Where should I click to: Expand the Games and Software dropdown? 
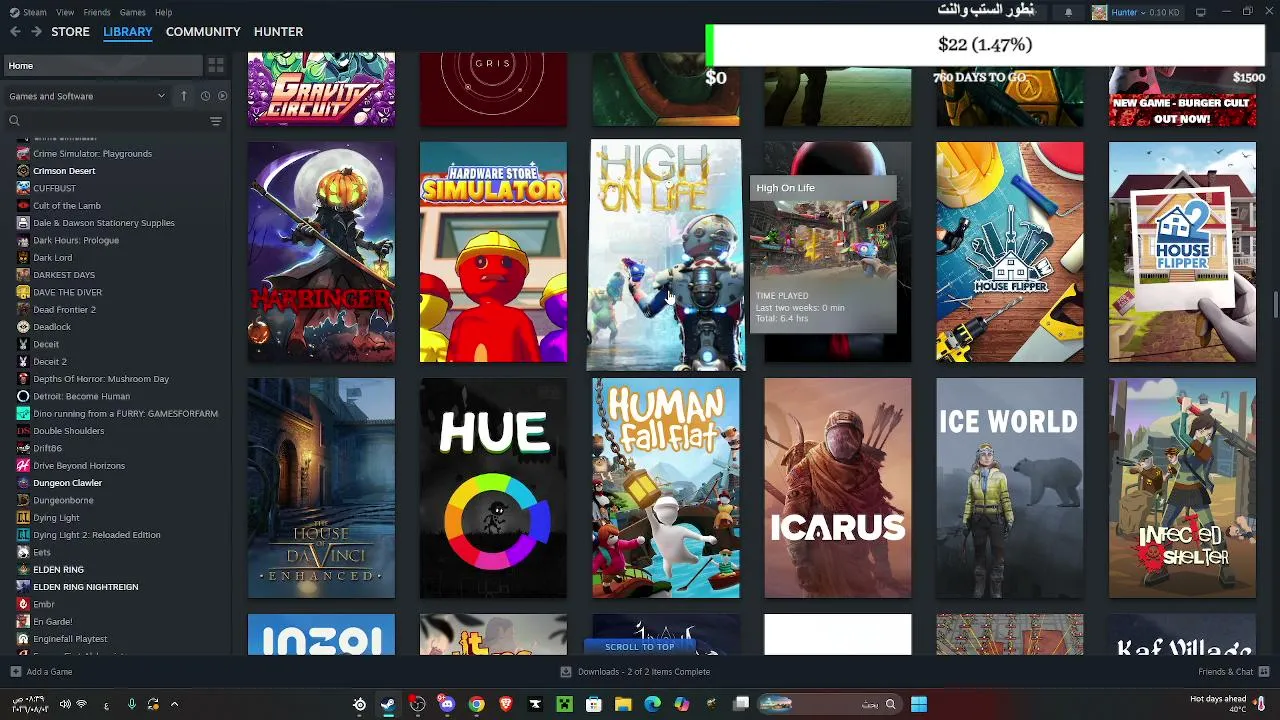(x=87, y=96)
